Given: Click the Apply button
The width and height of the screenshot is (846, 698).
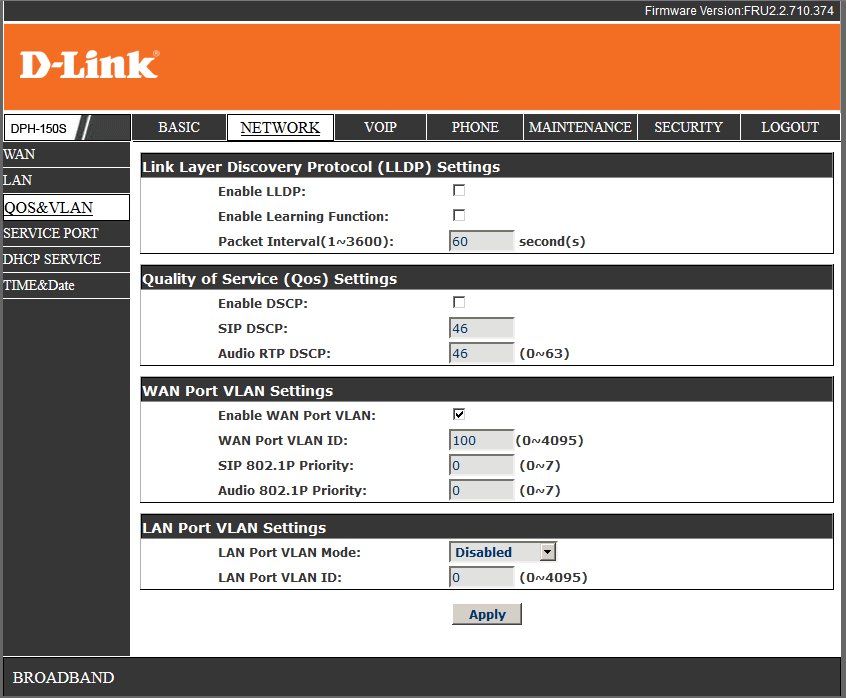Looking at the screenshot, I should click(x=487, y=614).
